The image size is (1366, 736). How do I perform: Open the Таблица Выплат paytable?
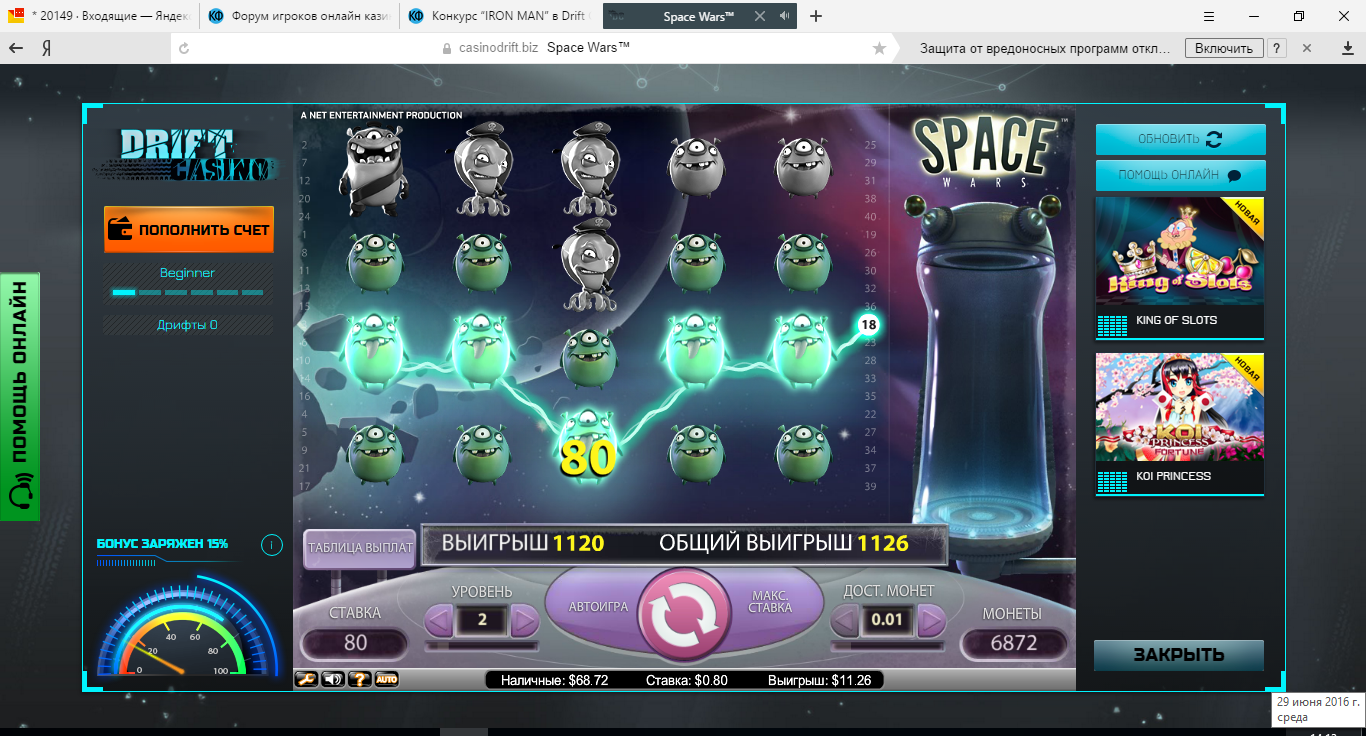360,547
